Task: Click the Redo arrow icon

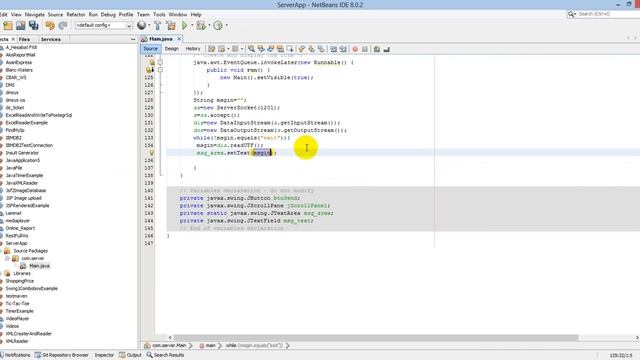Action: [x=63, y=25]
